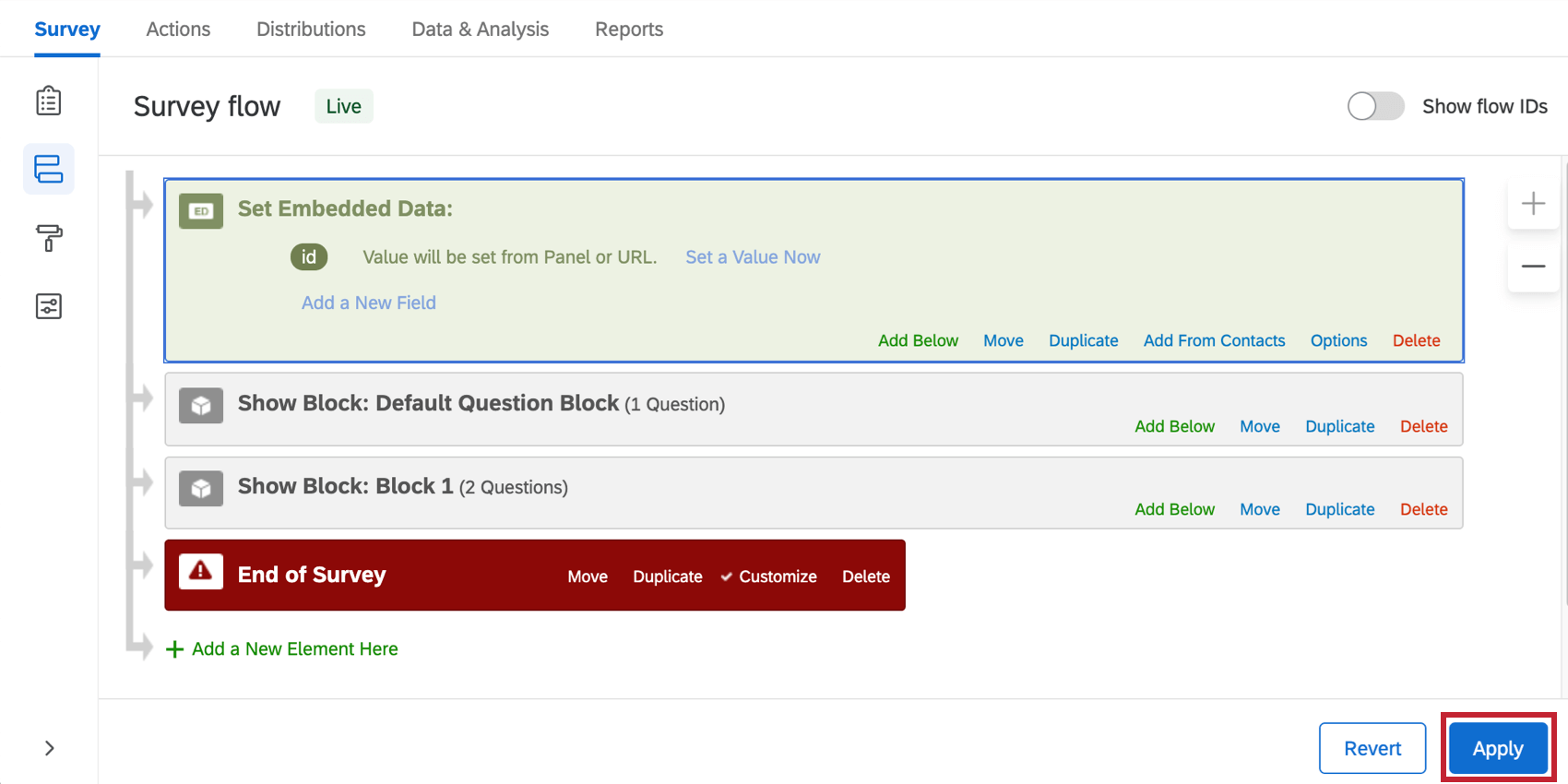Zoom out with the minus icon

[x=1533, y=267]
